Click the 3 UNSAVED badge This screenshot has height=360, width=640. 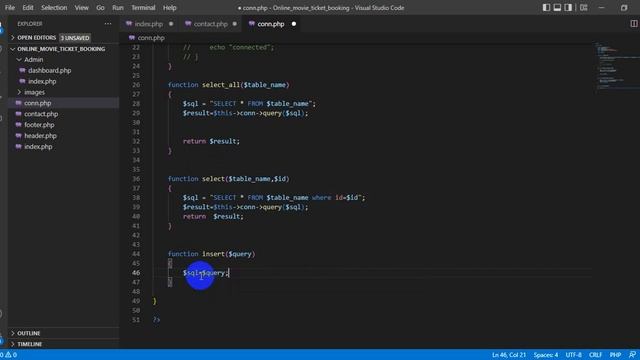point(75,38)
